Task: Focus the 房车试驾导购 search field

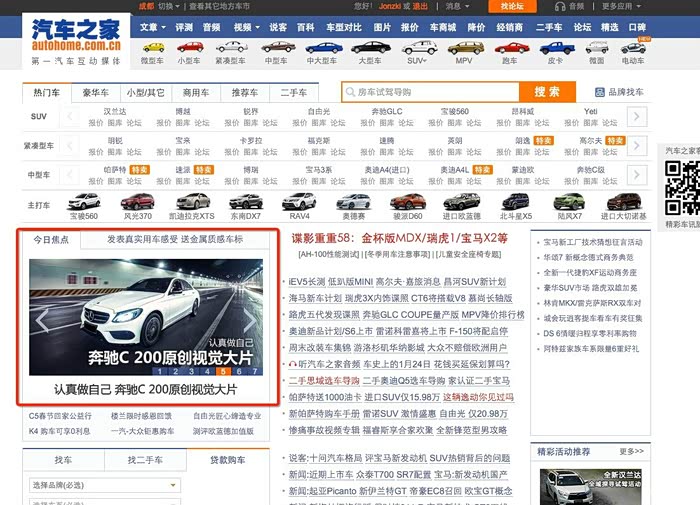Action: pos(430,92)
